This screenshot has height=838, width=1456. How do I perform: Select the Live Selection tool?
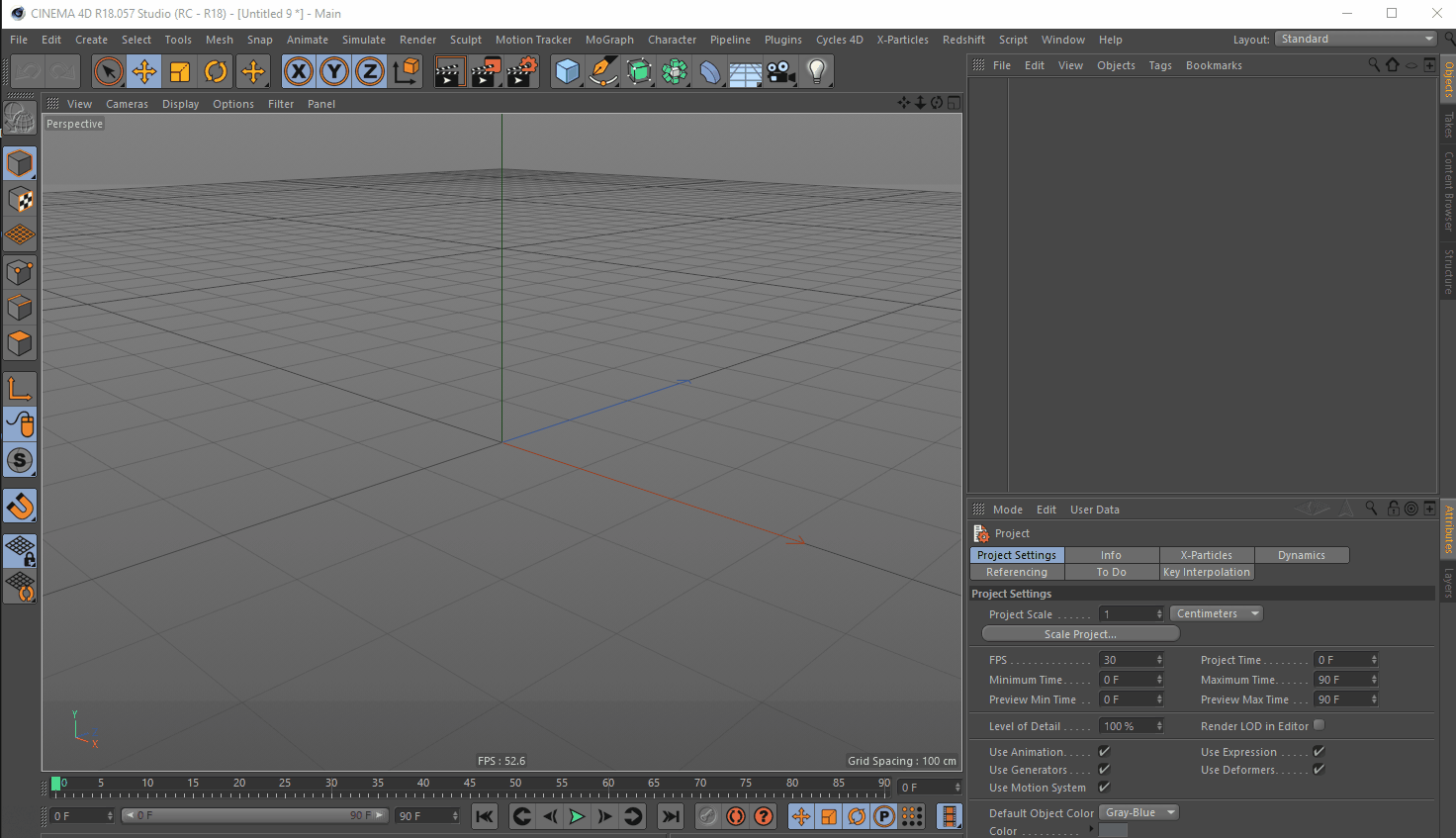[x=108, y=71]
